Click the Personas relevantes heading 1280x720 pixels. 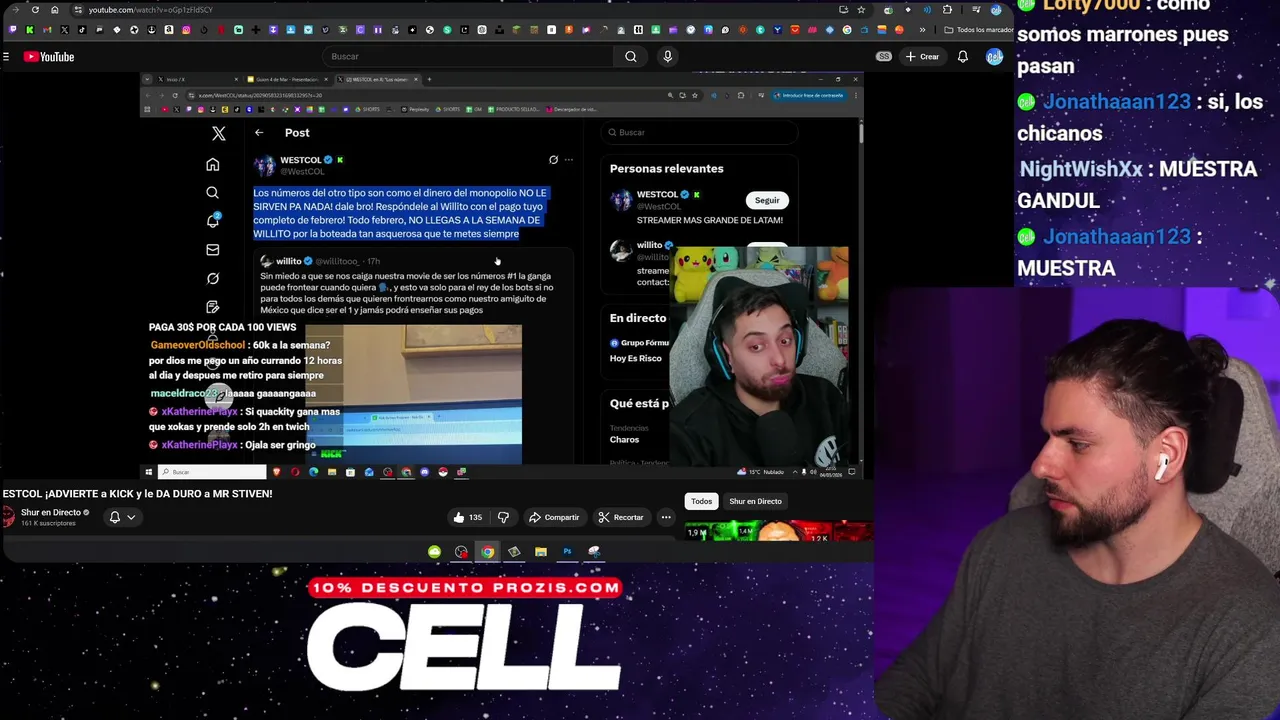coord(666,169)
